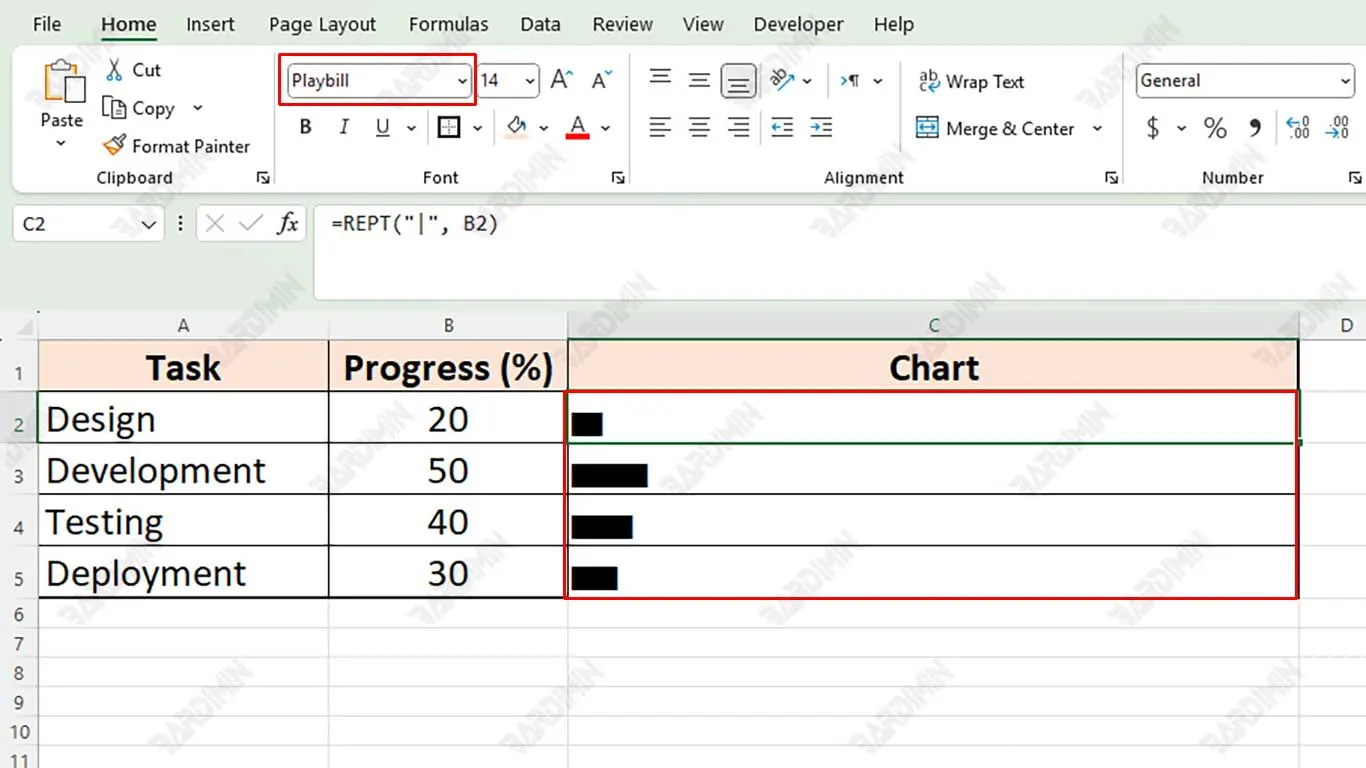Click the Insert Function fx icon
The image size is (1366, 768).
click(288, 224)
